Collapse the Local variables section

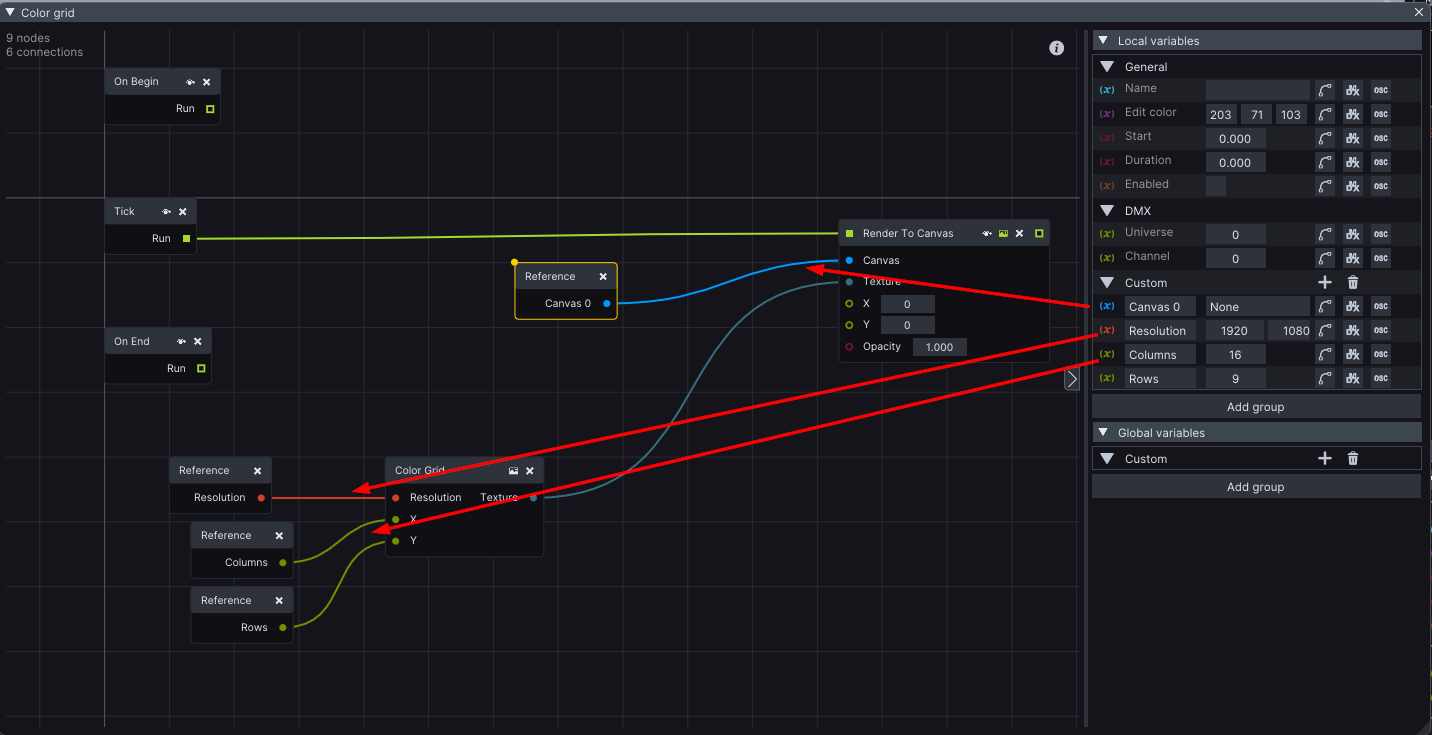tap(1103, 41)
